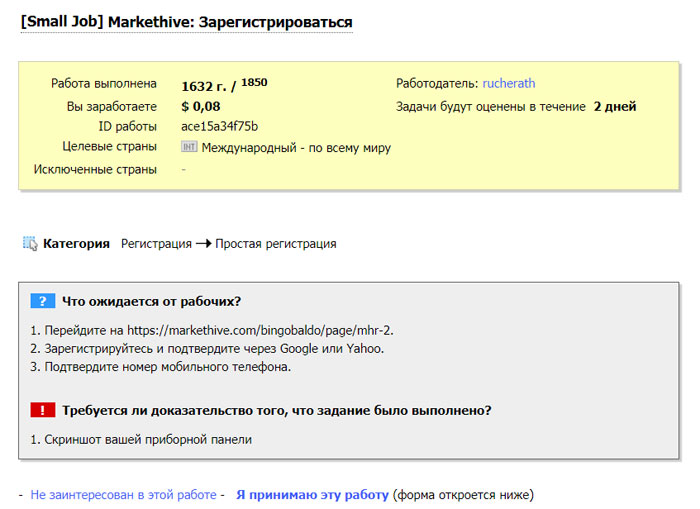Click '(форма откроется ниже)' note
The width and height of the screenshot is (700, 509).
[x=463, y=495]
